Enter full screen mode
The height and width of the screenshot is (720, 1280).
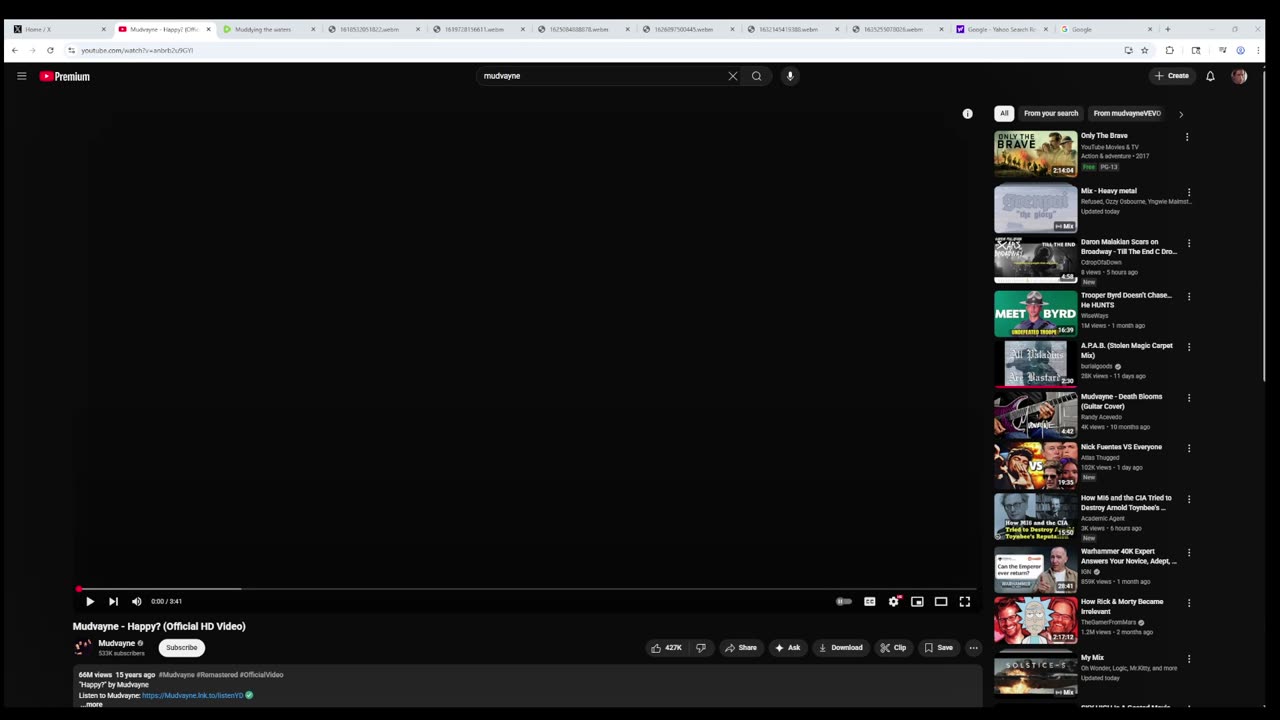click(965, 601)
